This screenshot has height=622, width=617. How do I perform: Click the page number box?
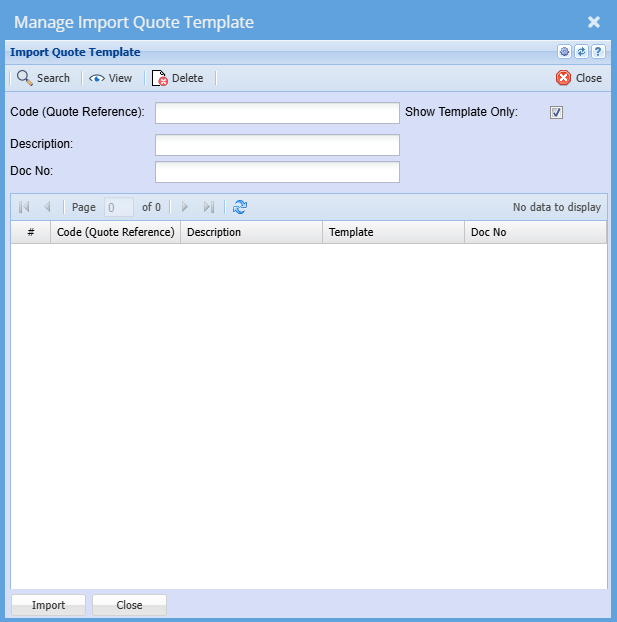(x=119, y=207)
